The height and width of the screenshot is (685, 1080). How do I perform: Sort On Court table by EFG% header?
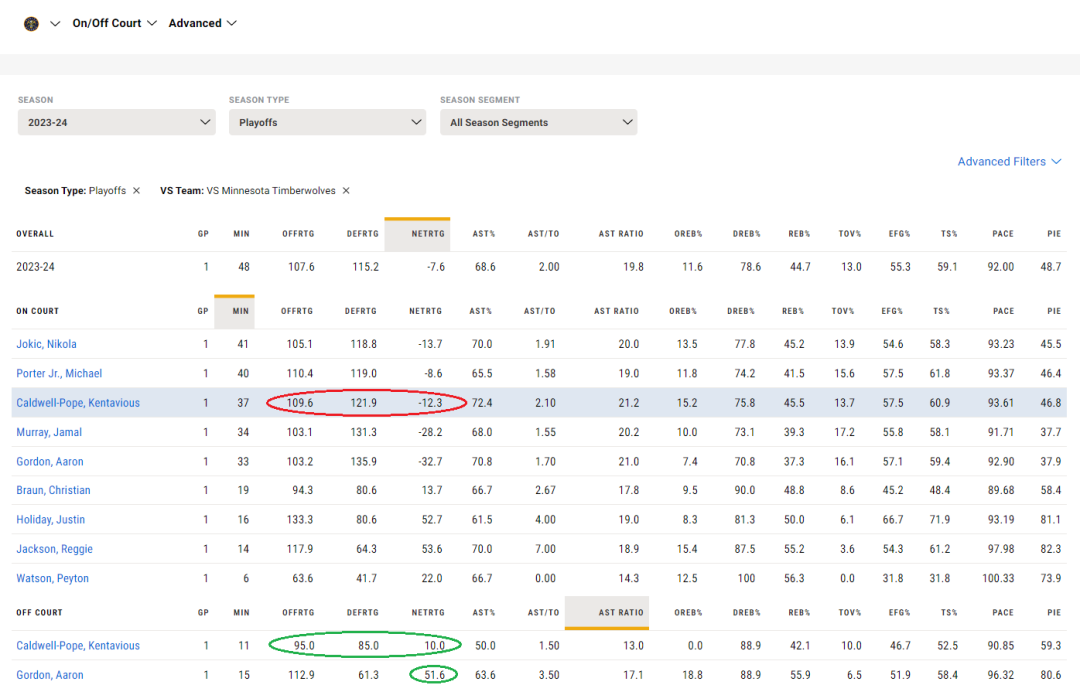coord(892,311)
